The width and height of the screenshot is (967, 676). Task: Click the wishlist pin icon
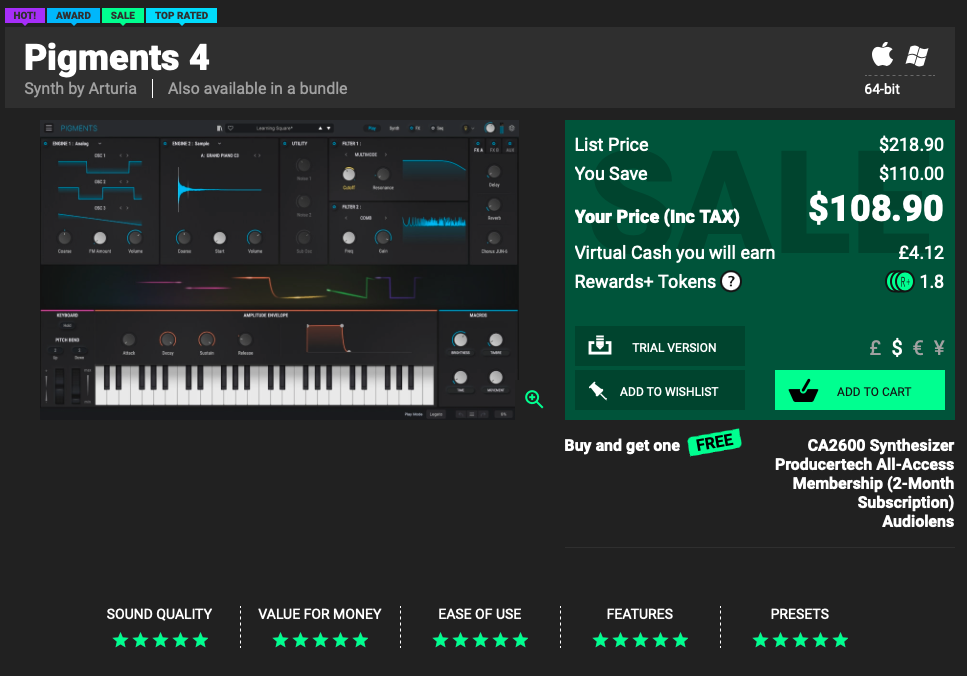[x=598, y=390]
